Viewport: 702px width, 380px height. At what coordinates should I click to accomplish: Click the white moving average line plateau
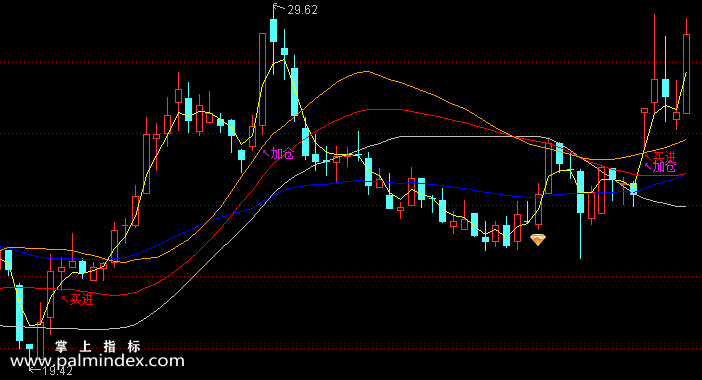470,136
